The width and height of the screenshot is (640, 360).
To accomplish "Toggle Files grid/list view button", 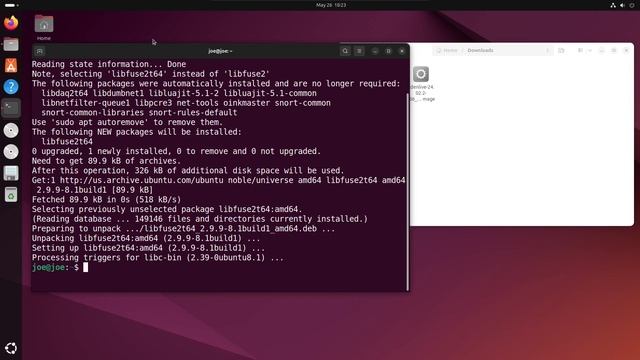I will pyautogui.click(x=580, y=51).
